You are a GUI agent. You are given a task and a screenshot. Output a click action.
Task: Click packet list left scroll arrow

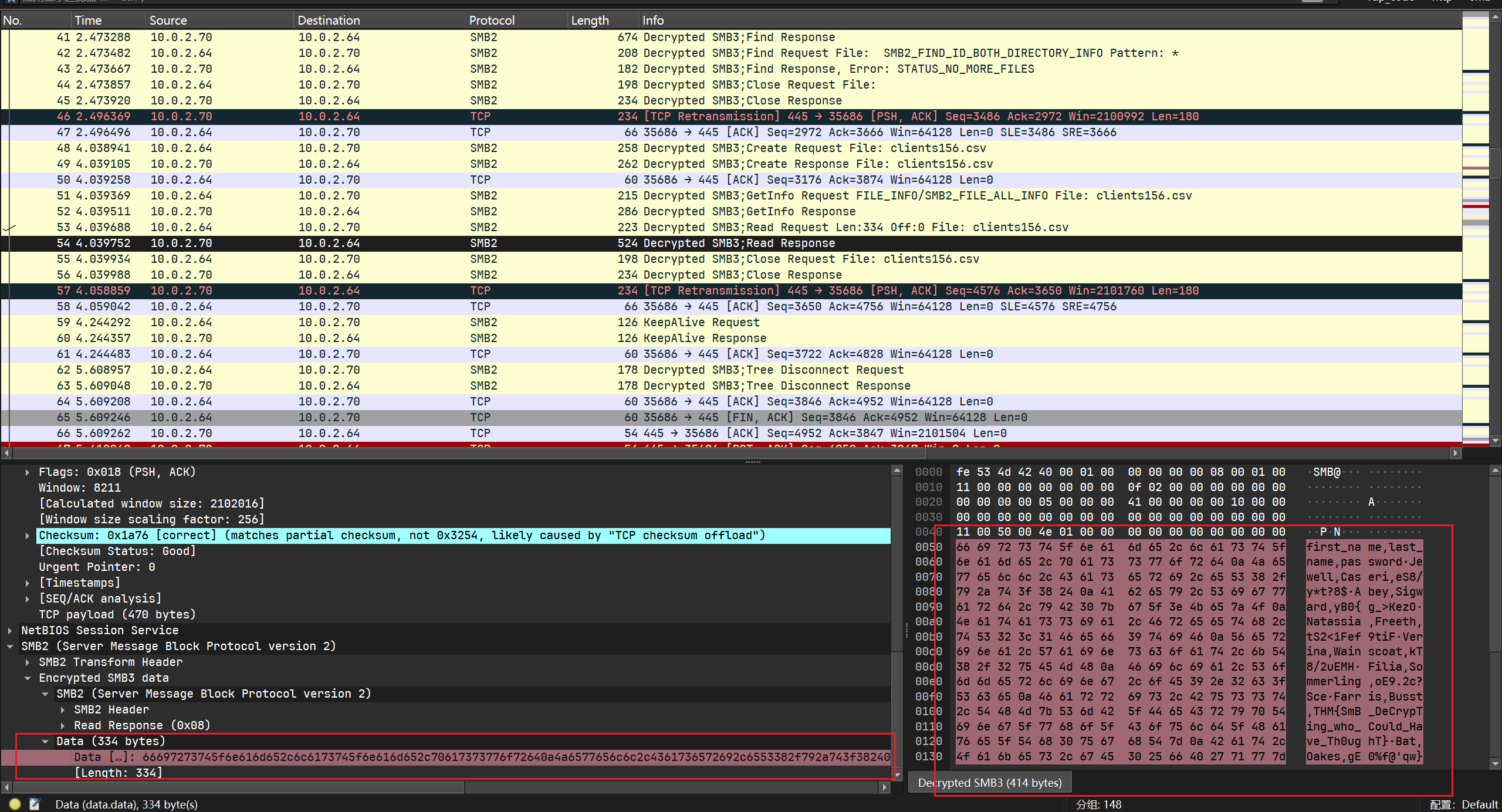[x=6, y=453]
